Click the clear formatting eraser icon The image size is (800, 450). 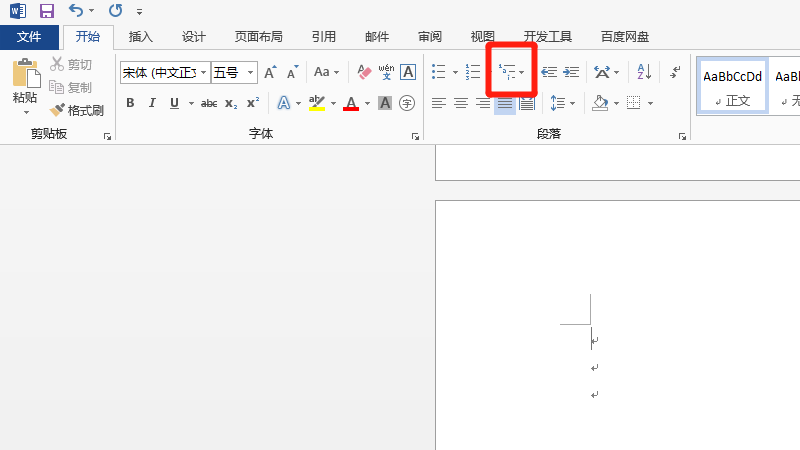364,72
